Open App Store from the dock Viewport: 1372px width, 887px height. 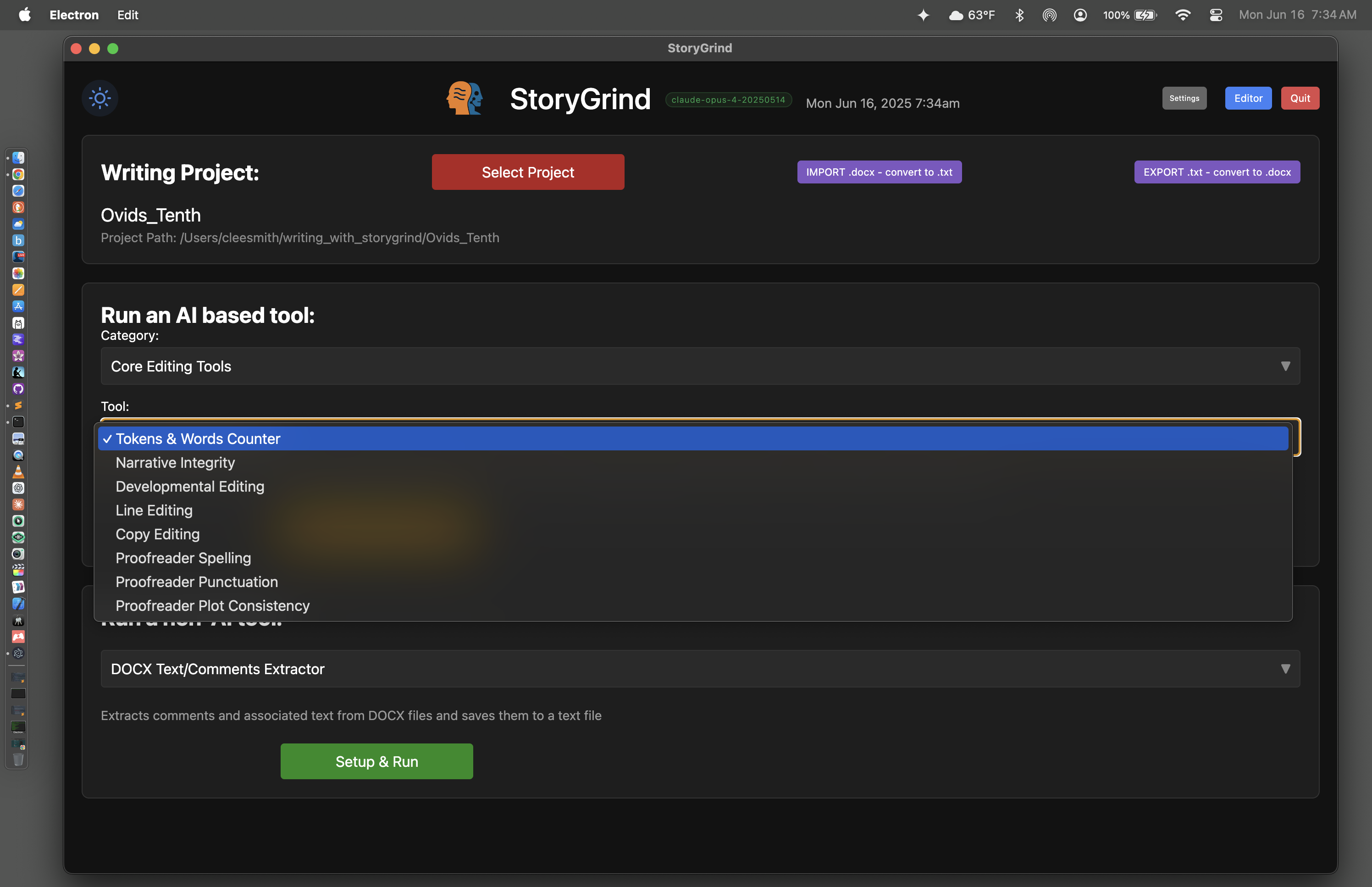18,306
